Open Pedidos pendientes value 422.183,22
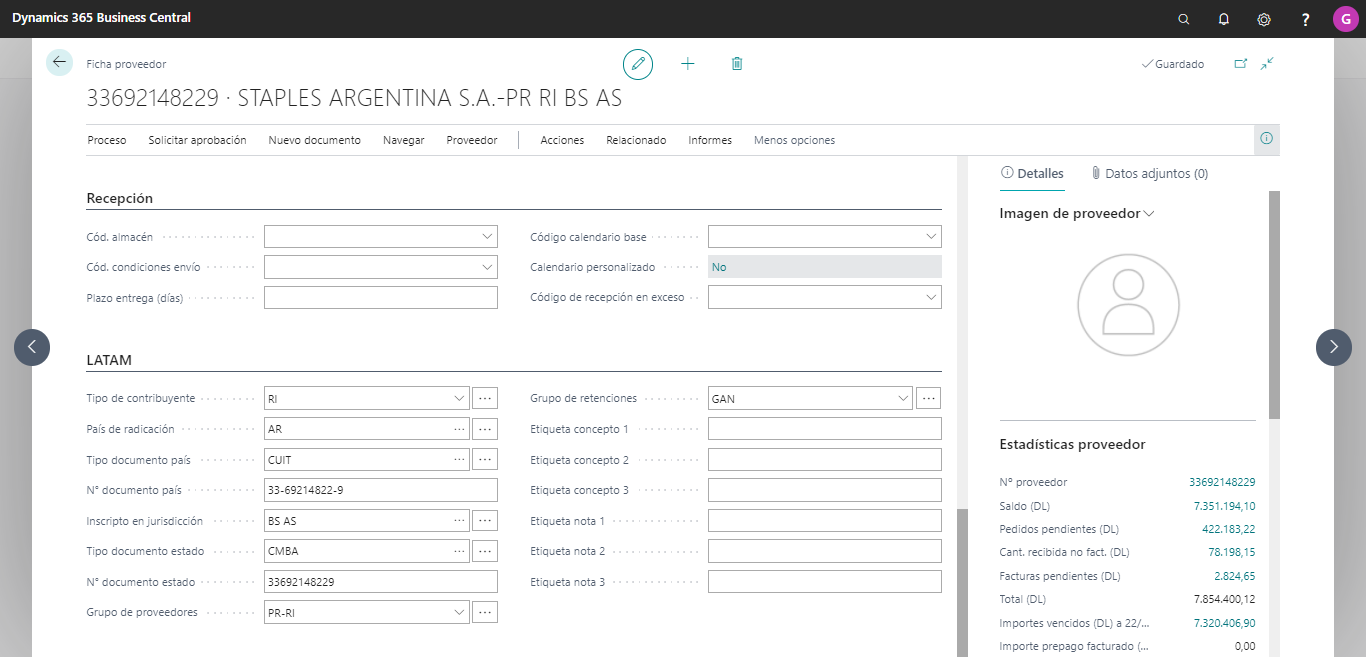 1229,529
